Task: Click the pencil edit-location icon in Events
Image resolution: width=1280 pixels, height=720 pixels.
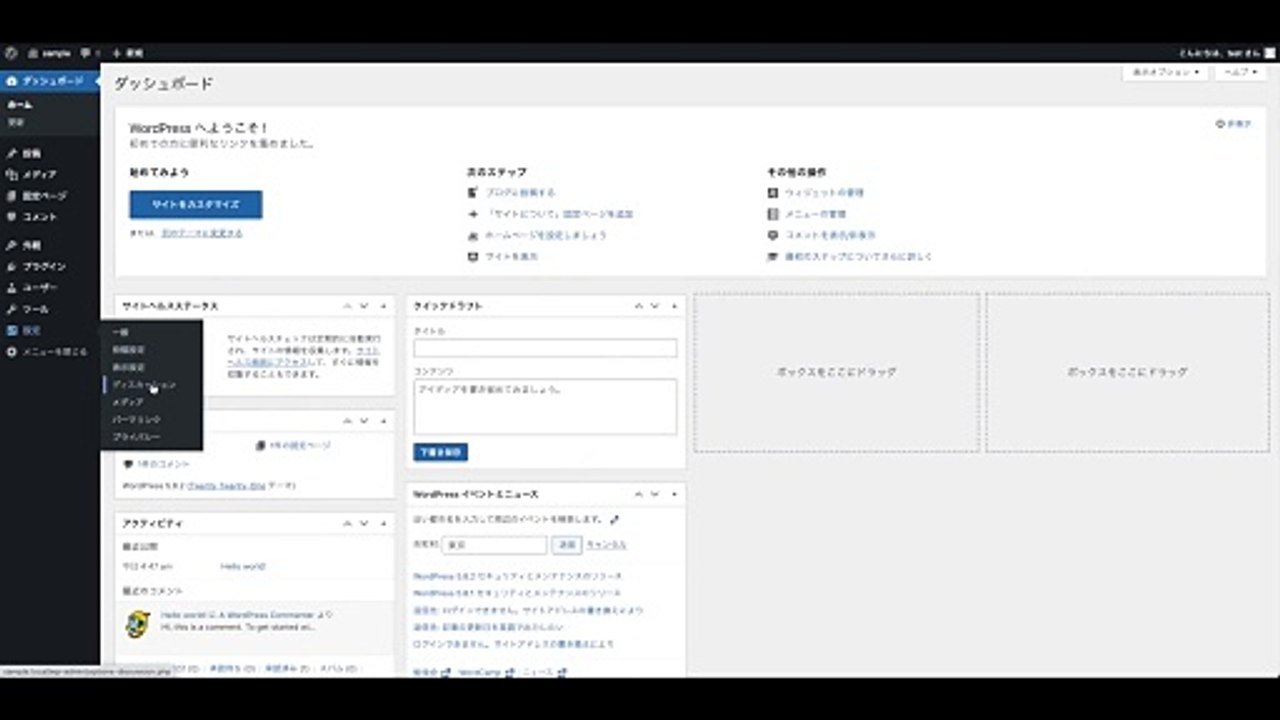Action: [x=614, y=520]
